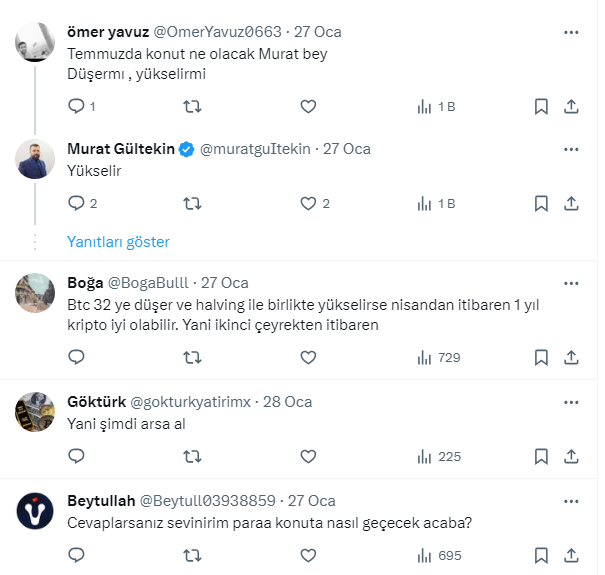This screenshot has width=605, height=575.
Task: Reply to ömer yavuz's tweet
Action: click(x=77, y=107)
